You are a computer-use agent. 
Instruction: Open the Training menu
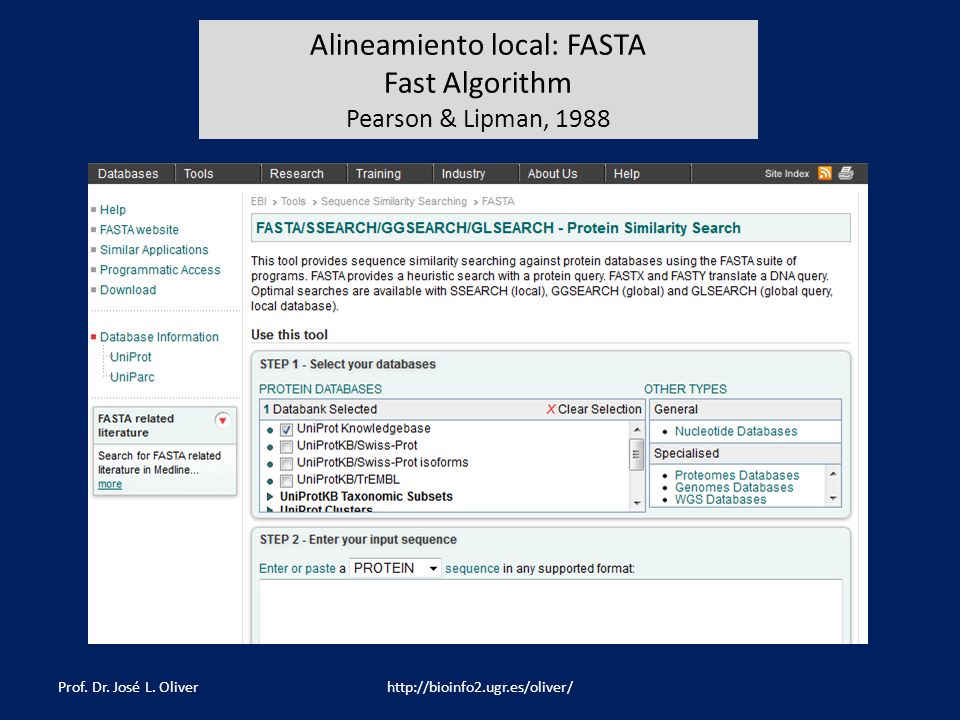click(x=378, y=174)
